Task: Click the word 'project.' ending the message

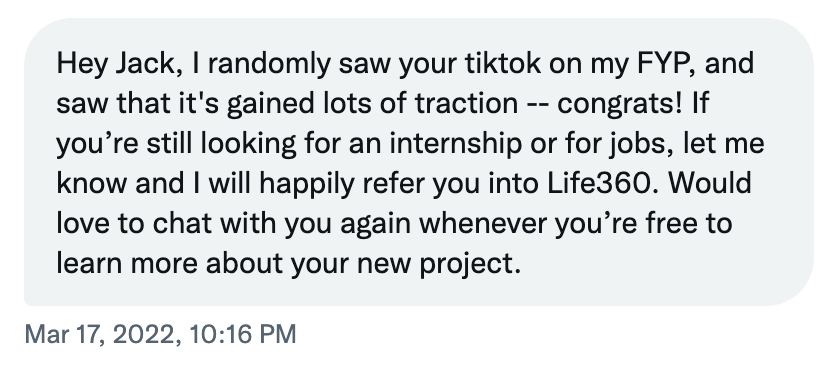Action: 470,263
